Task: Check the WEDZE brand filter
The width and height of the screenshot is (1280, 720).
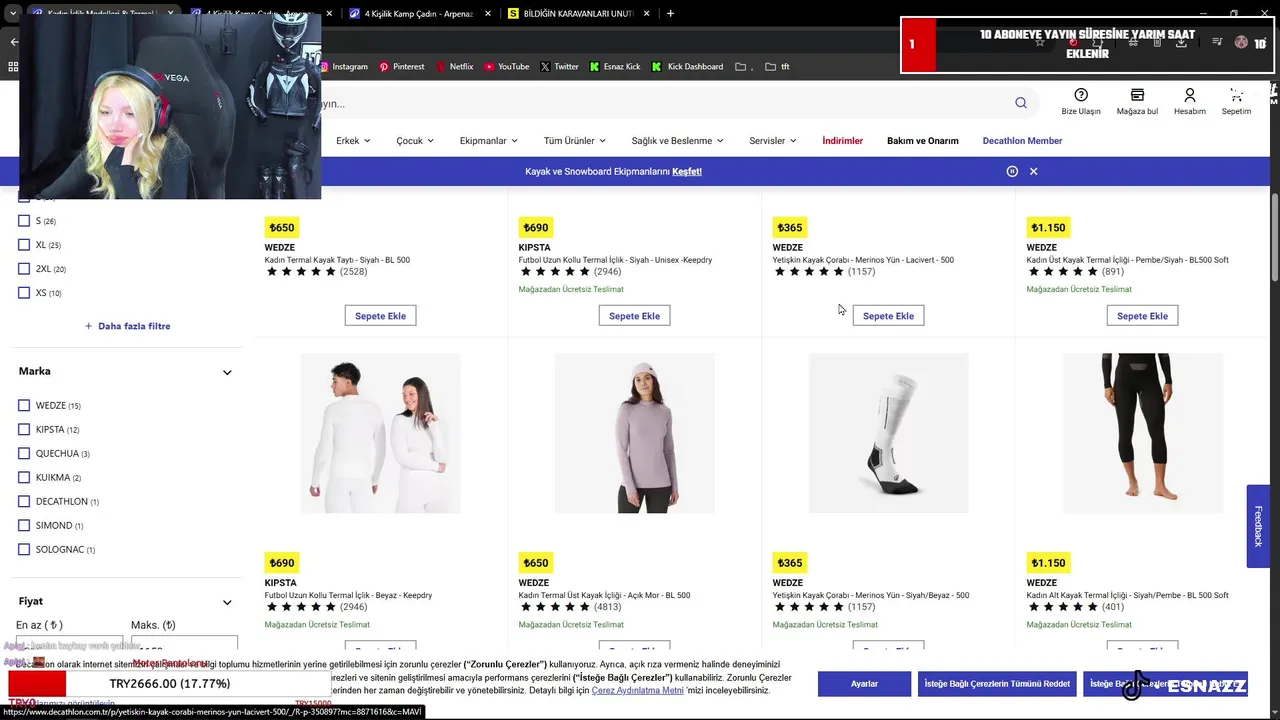Action: pos(24,405)
